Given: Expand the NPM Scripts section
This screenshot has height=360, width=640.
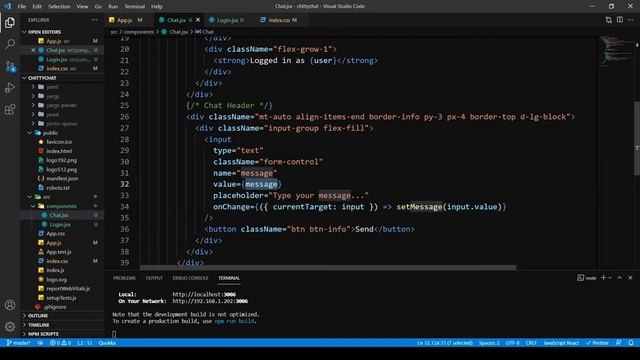Looking at the screenshot, I should pyautogui.click(x=43, y=334).
